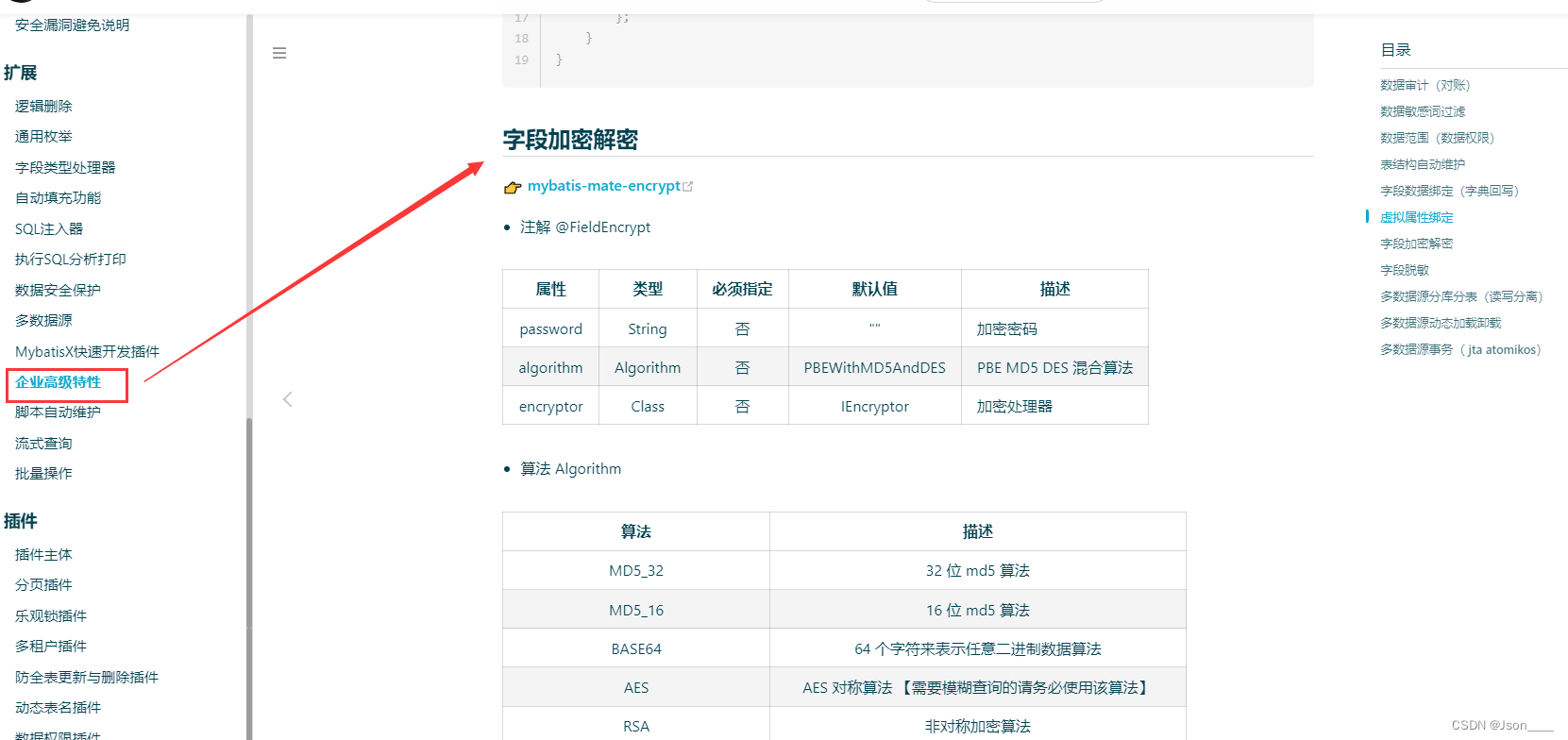Open 动态表名插件 sidebar entry
The height and width of the screenshot is (740, 1568).
58,707
